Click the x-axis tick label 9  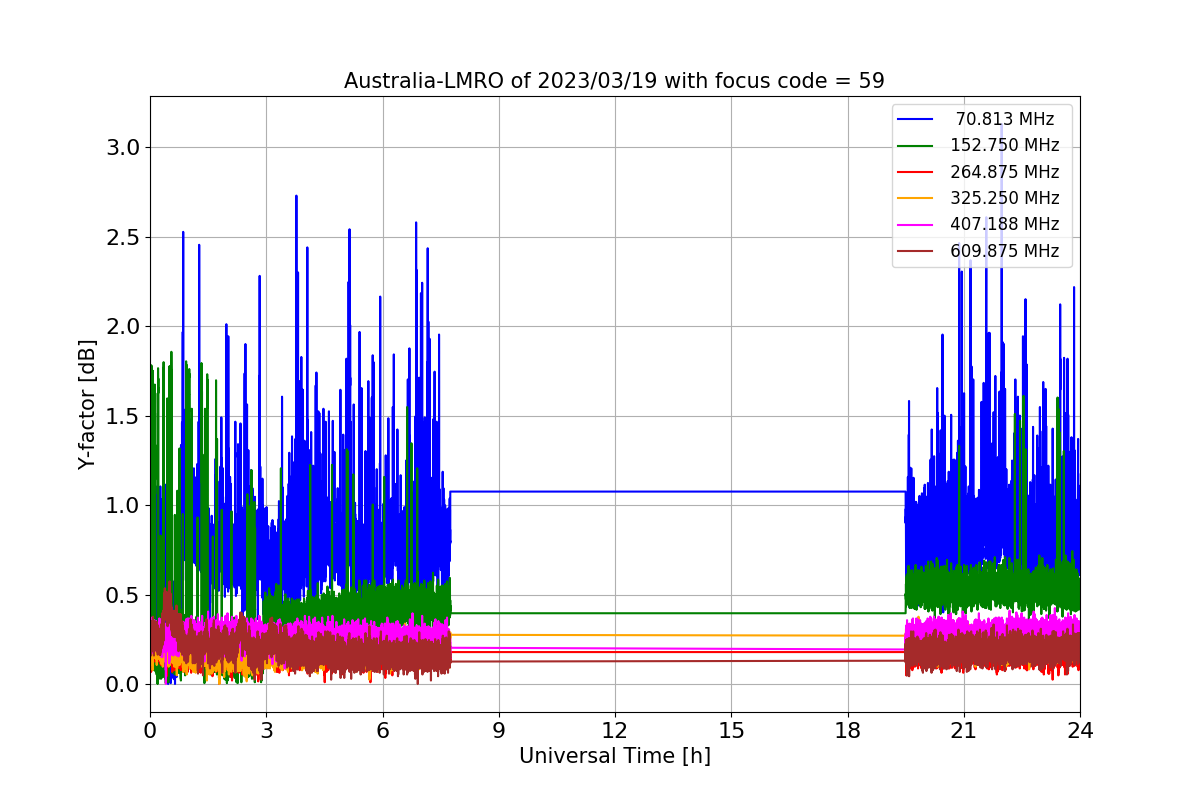point(498,730)
